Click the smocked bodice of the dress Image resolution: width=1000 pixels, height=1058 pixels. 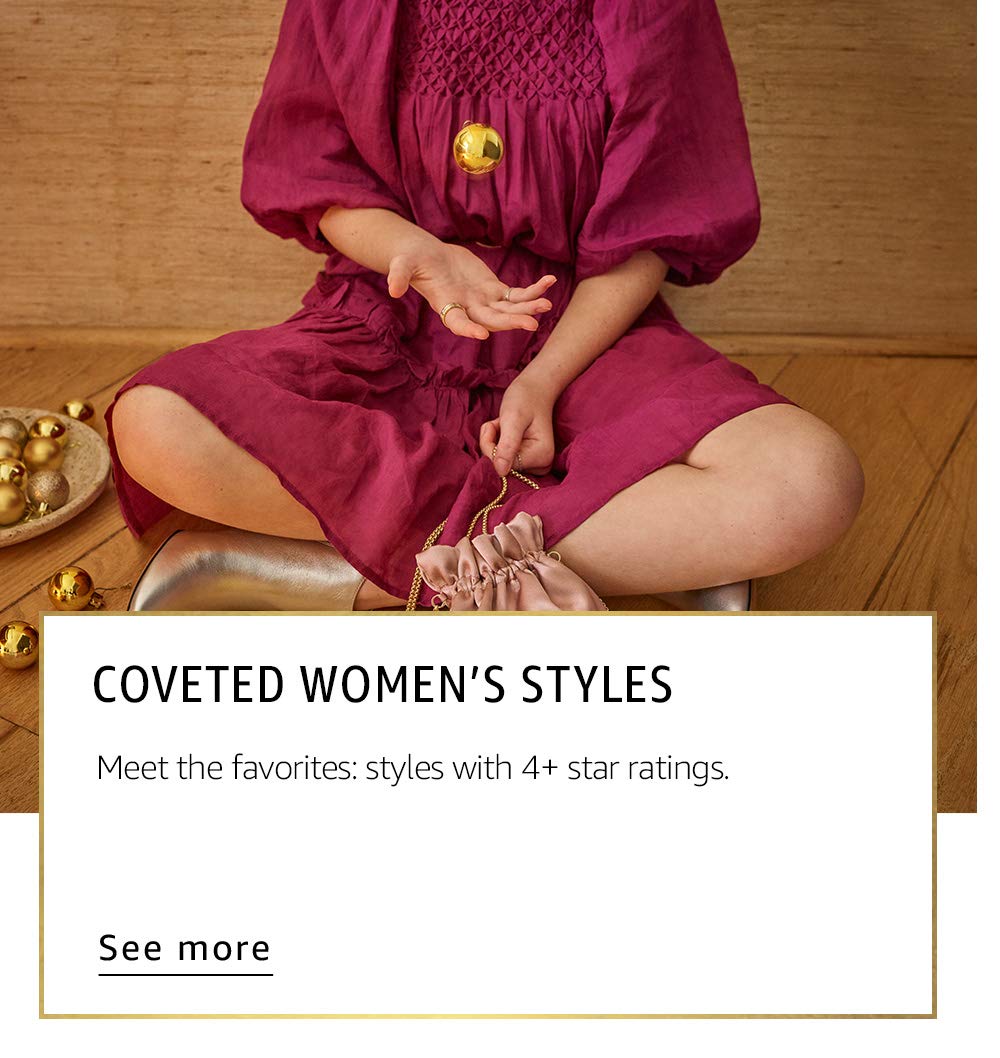click(505, 48)
